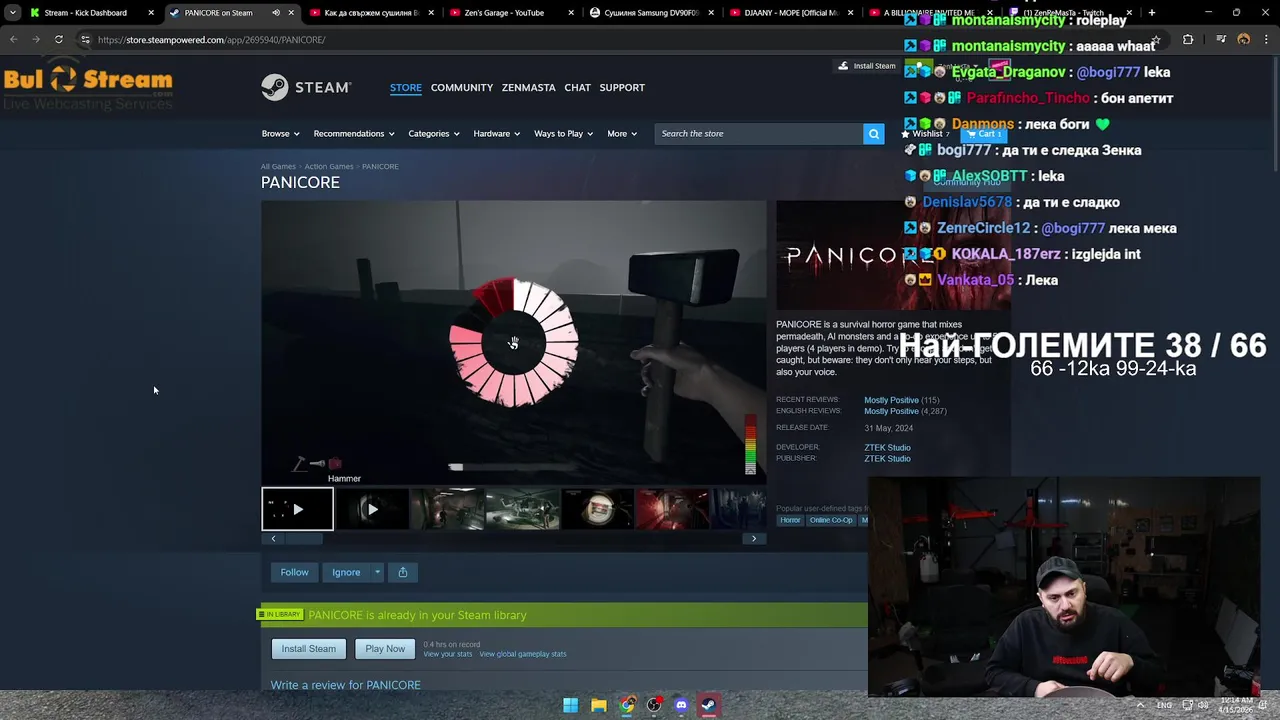Open the Windows Start button
This screenshot has height=720, width=1280.
point(570,705)
